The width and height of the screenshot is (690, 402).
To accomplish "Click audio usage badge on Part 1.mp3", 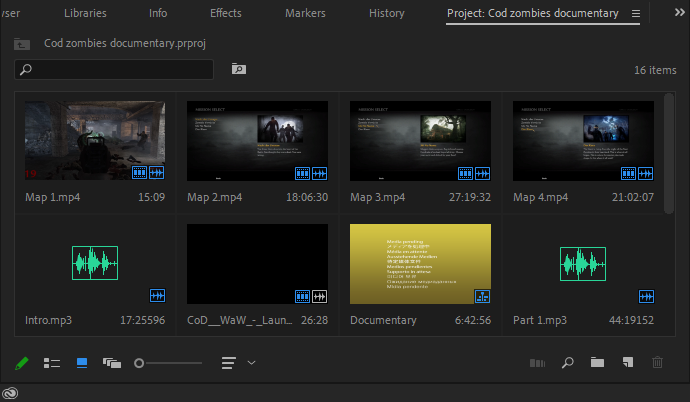I will [646, 296].
